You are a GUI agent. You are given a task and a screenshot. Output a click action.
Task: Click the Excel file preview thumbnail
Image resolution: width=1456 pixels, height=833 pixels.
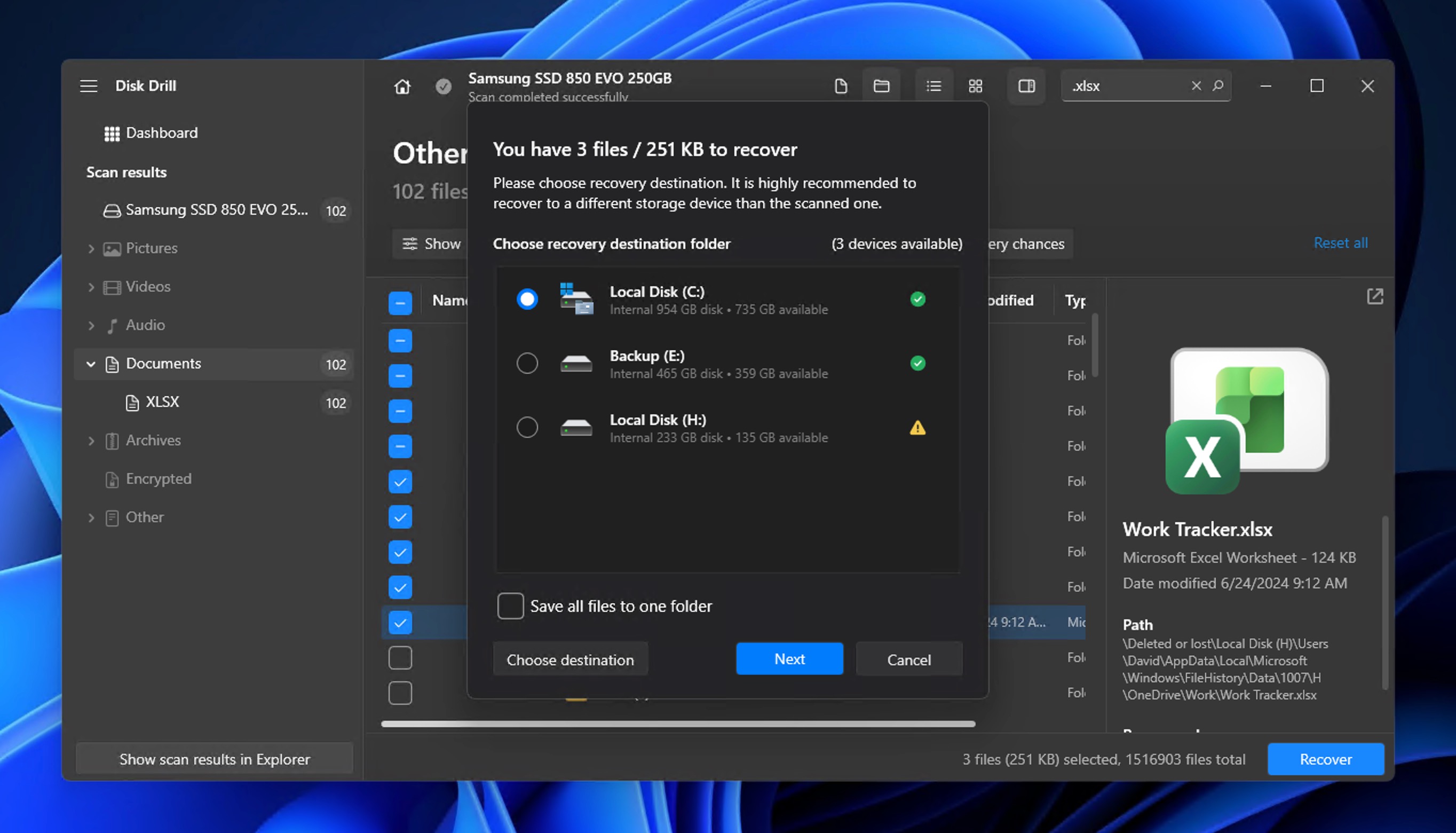click(x=1247, y=421)
